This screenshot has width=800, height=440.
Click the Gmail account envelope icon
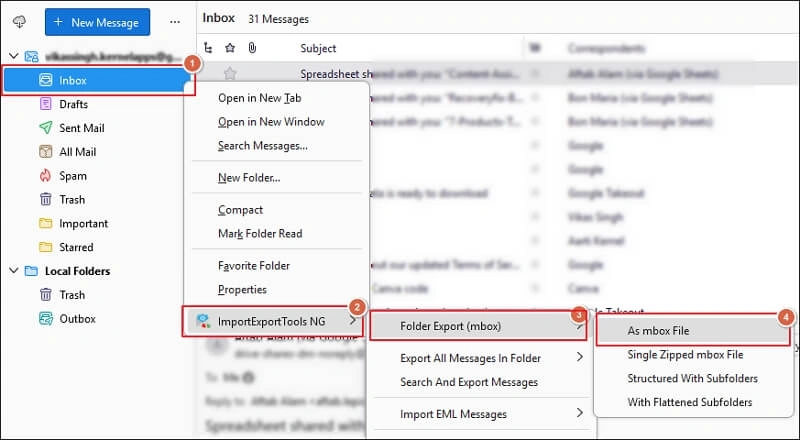32,56
